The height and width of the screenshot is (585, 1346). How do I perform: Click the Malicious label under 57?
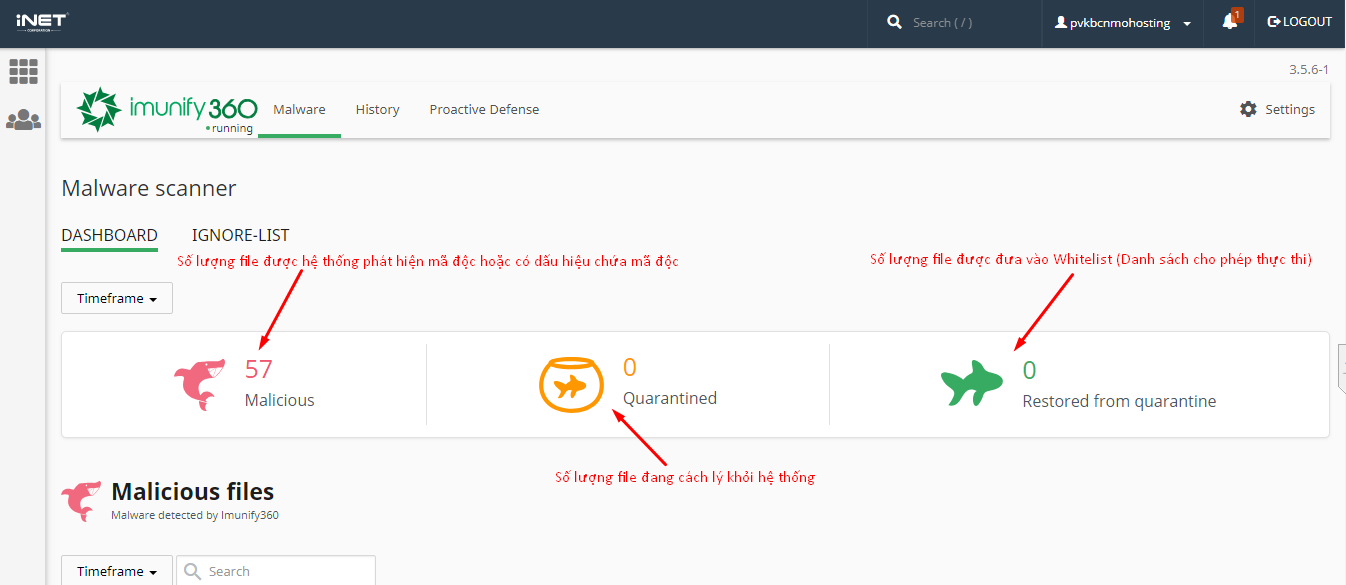click(x=280, y=400)
